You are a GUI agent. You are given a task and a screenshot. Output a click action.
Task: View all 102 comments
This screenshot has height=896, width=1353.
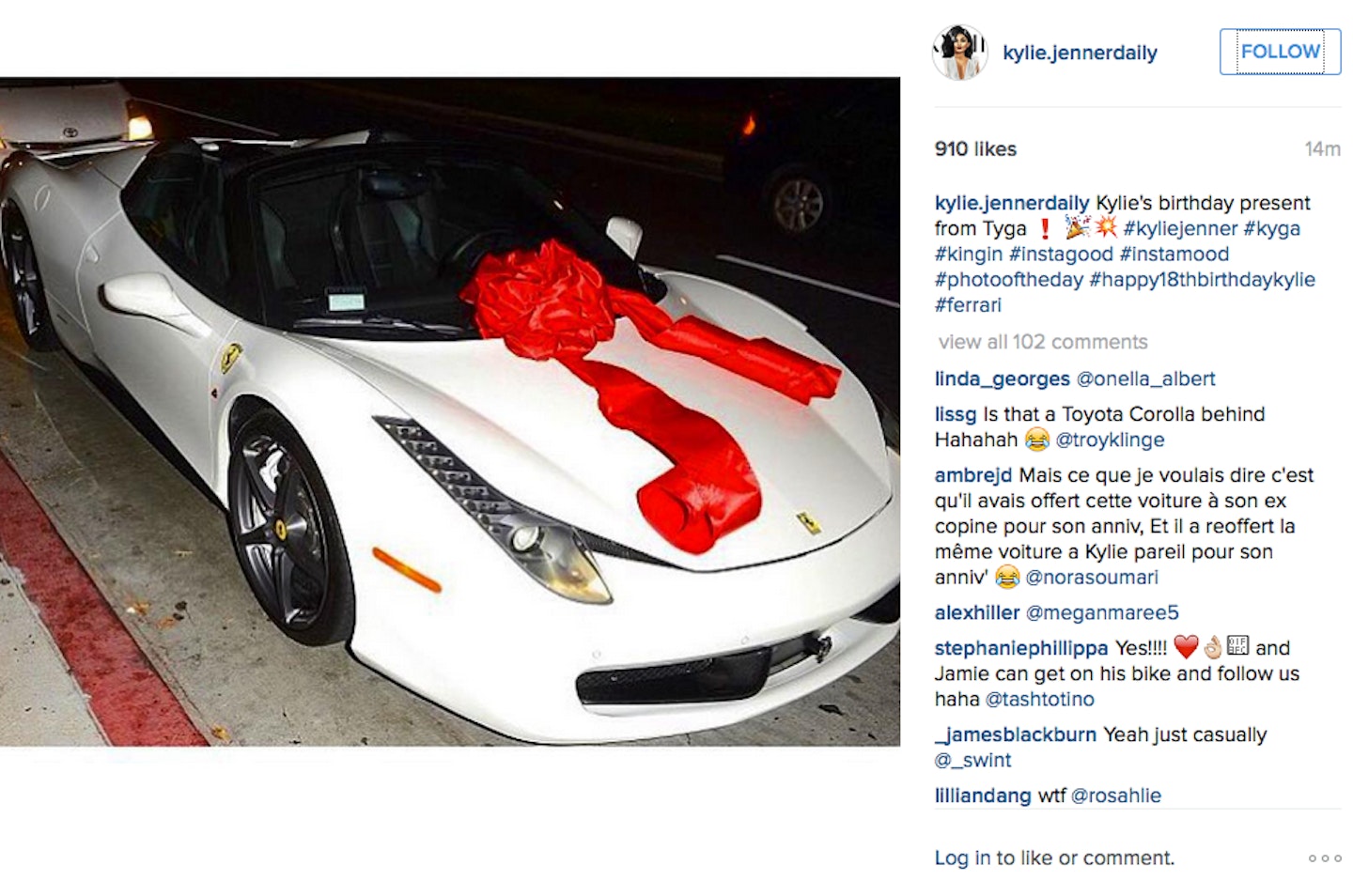[1043, 342]
